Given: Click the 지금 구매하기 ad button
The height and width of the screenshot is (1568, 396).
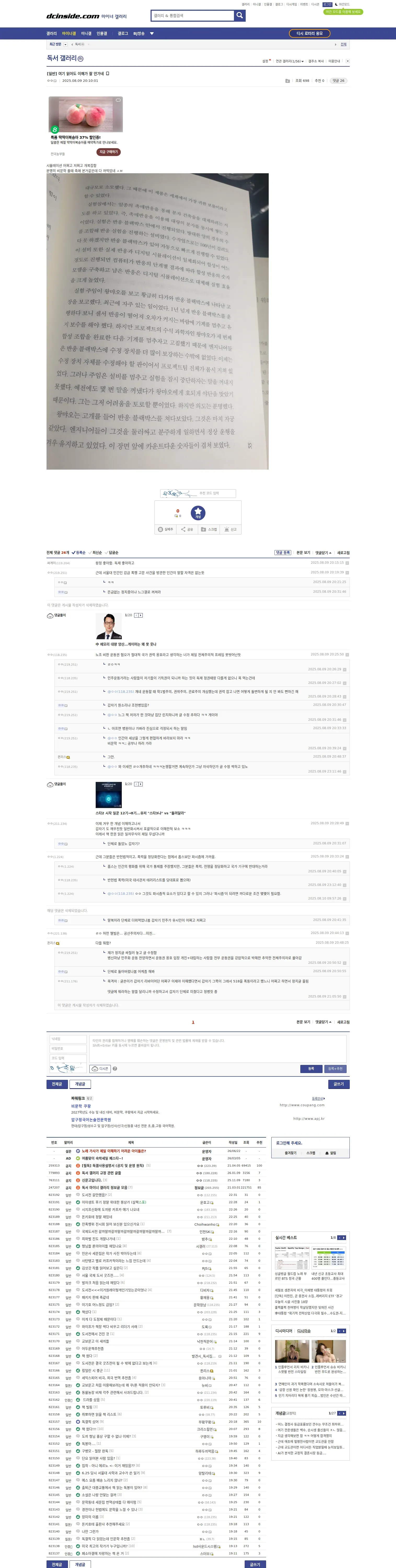Looking at the screenshot, I should click(108, 152).
